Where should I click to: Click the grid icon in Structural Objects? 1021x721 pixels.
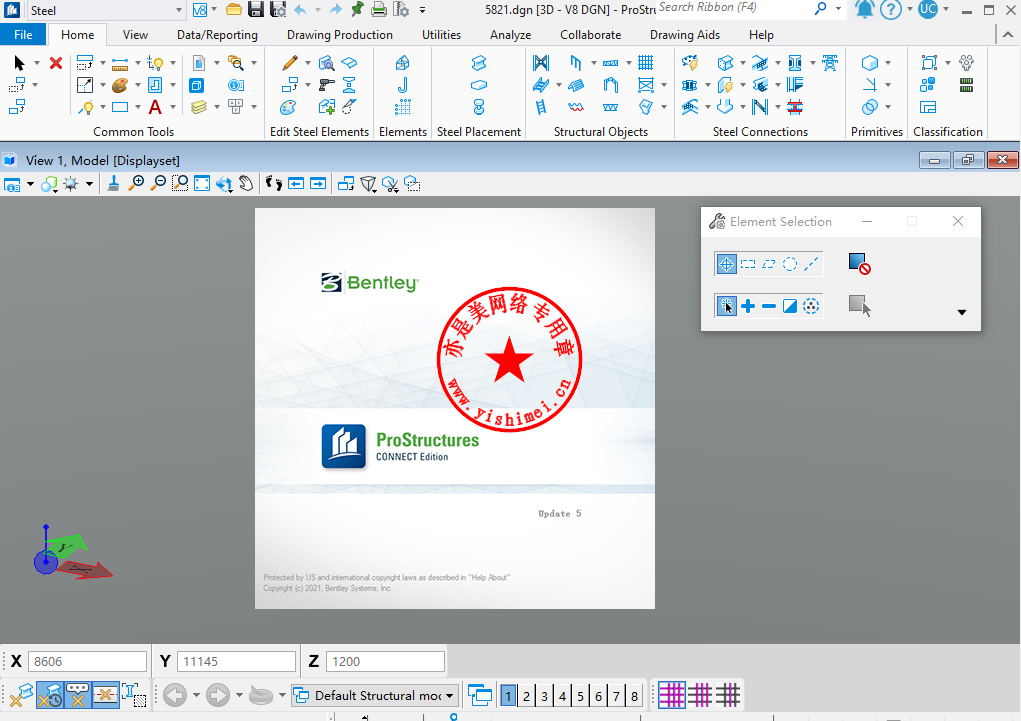(x=645, y=63)
